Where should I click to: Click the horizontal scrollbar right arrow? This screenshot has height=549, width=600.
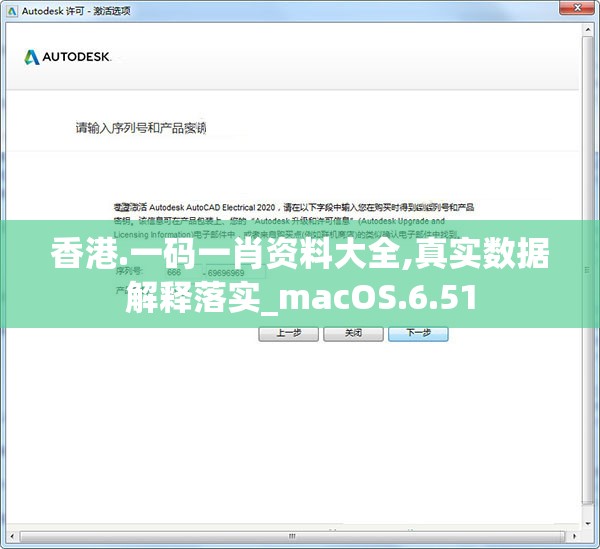(574, 536)
